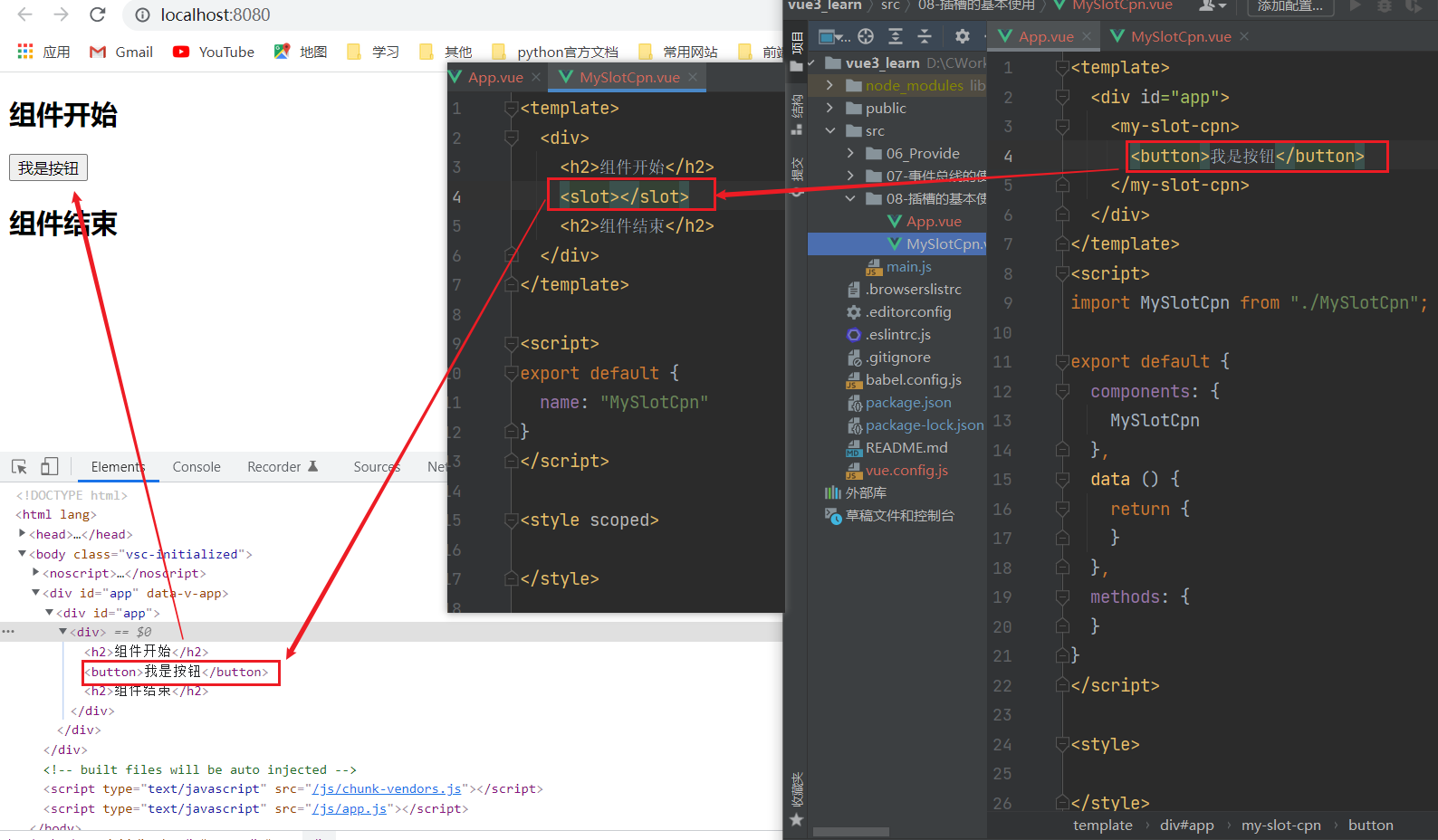This screenshot has width=1438, height=840.
Task: Open the /js/app.js script link
Action: coord(350,808)
